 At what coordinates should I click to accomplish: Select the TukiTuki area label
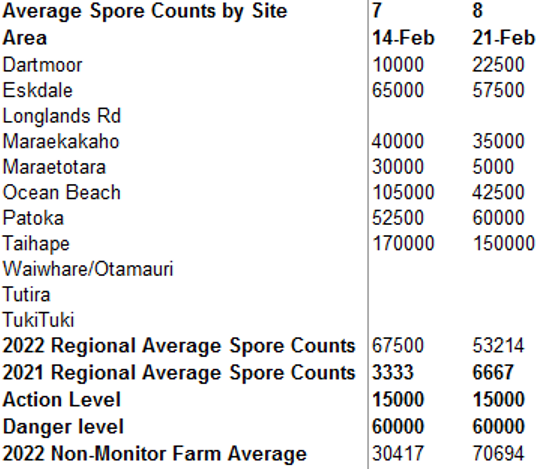(38, 320)
